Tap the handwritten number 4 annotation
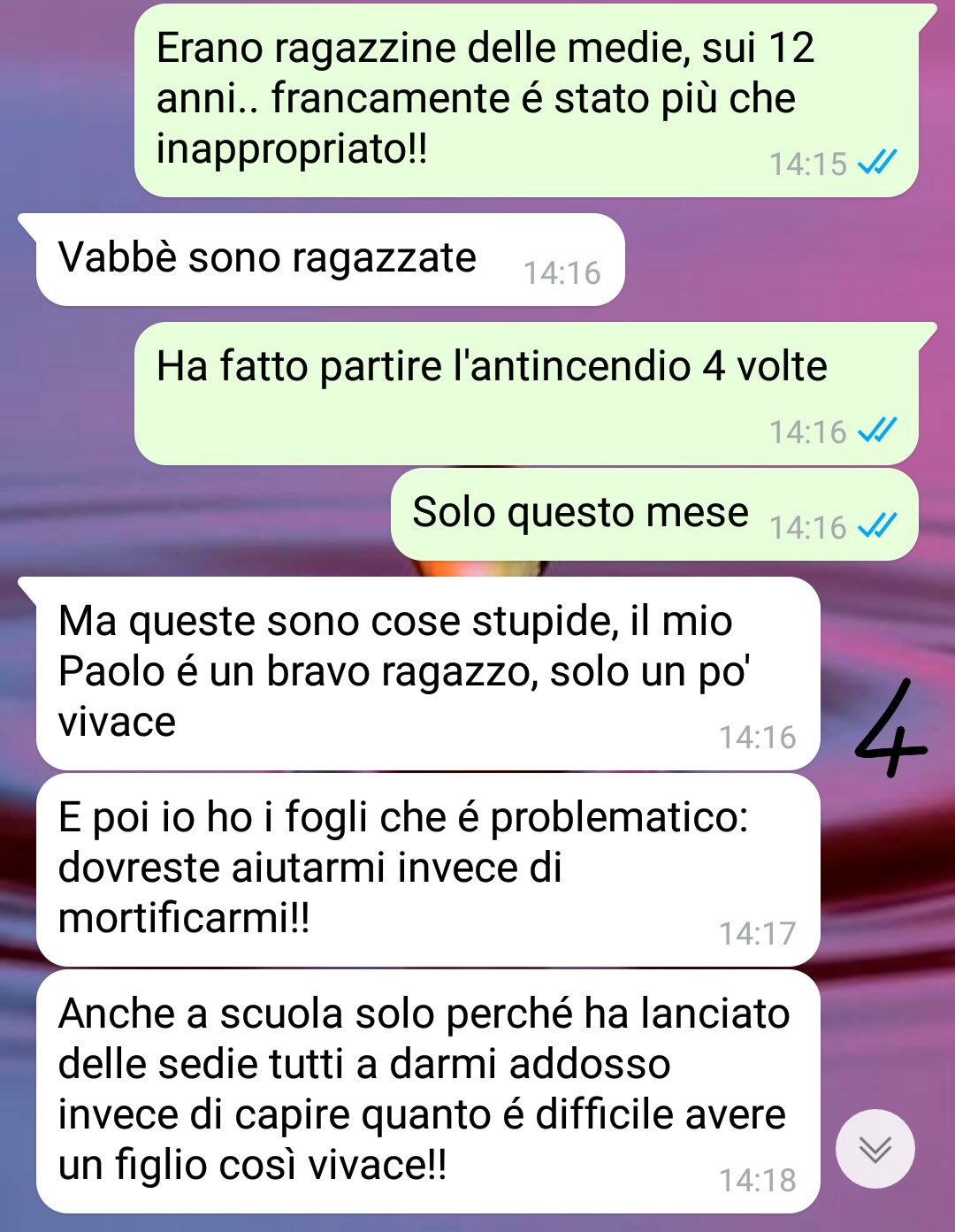955x1232 pixels. 890,729
